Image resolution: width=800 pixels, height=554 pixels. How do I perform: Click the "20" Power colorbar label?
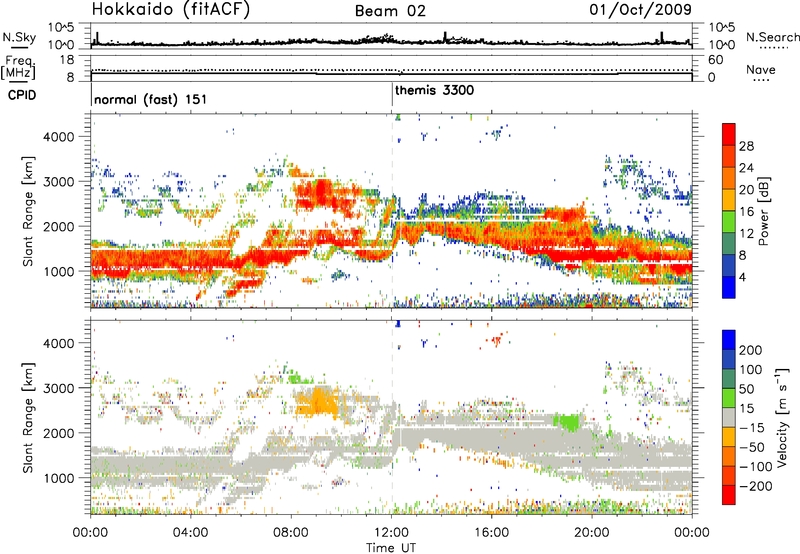point(746,190)
